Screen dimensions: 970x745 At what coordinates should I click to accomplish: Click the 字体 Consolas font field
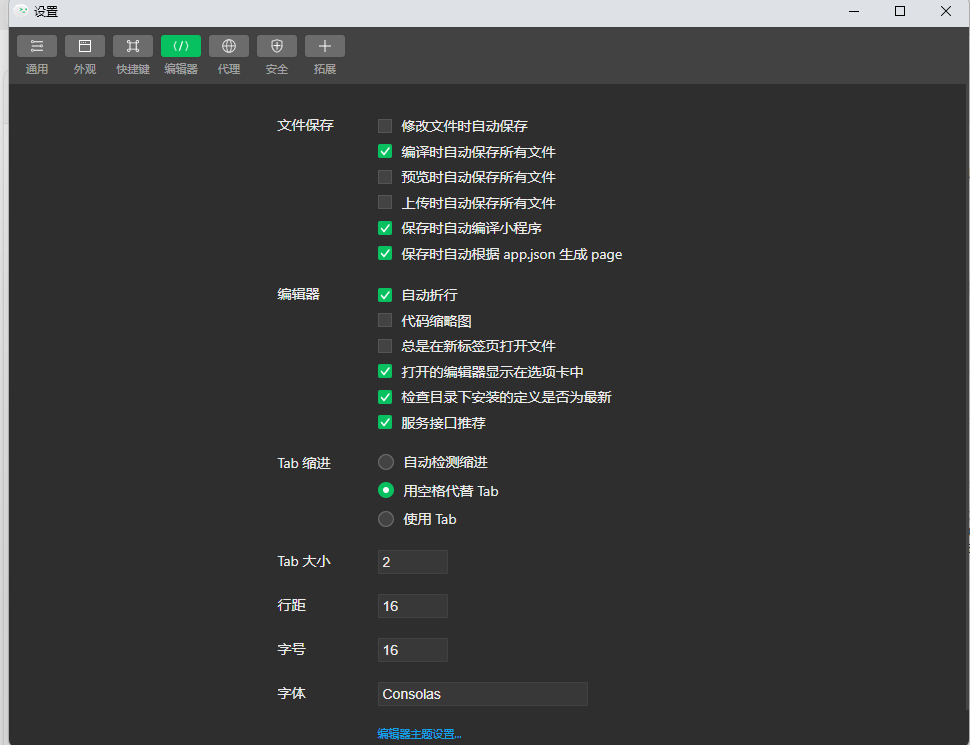click(x=483, y=694)
